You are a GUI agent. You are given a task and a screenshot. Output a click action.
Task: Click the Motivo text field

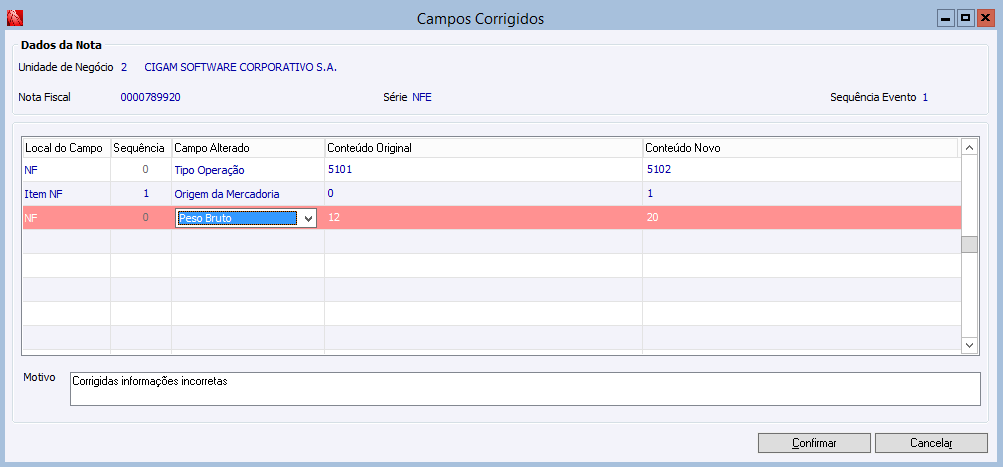pyautogui.click(x=525, y=389)
